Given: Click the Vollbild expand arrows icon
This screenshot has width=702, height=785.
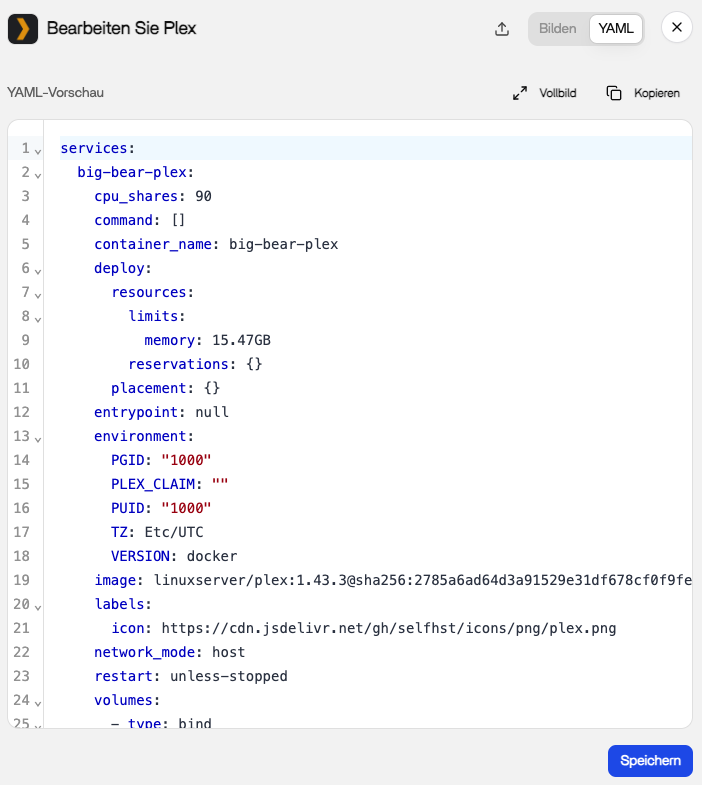Looking at the screenshot, I should click(520, 93).
